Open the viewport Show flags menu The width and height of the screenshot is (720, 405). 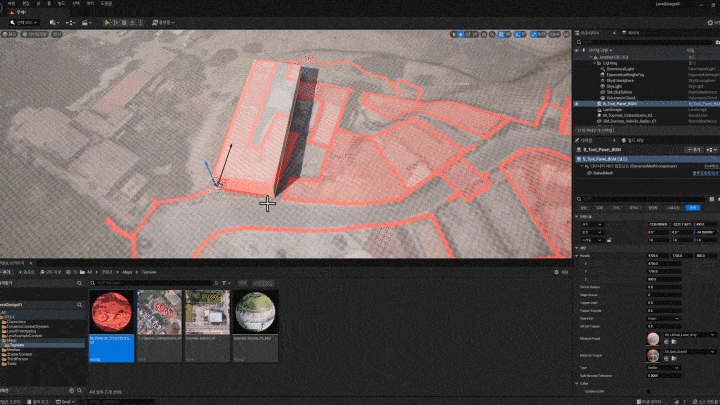(x=56, y=34)
